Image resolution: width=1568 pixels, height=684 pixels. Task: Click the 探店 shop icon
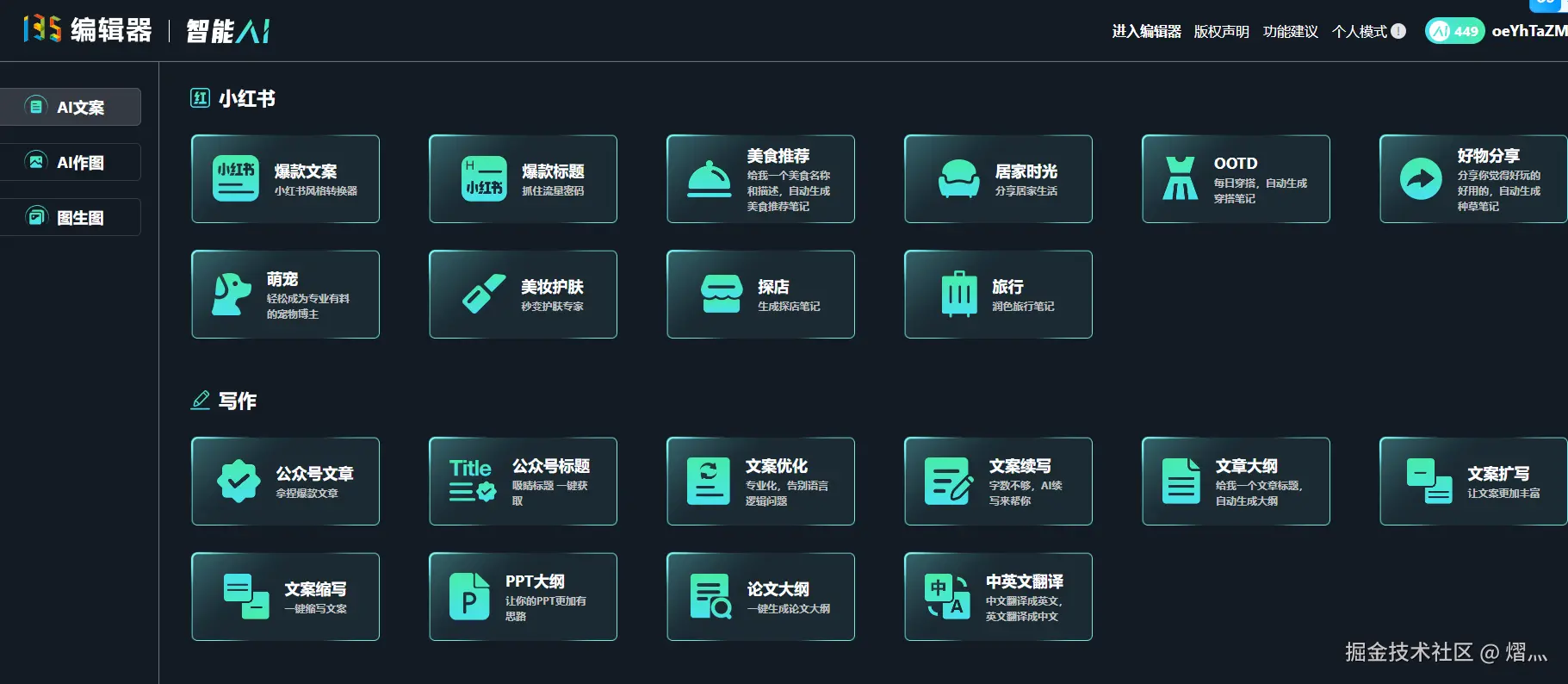(722, 294)
